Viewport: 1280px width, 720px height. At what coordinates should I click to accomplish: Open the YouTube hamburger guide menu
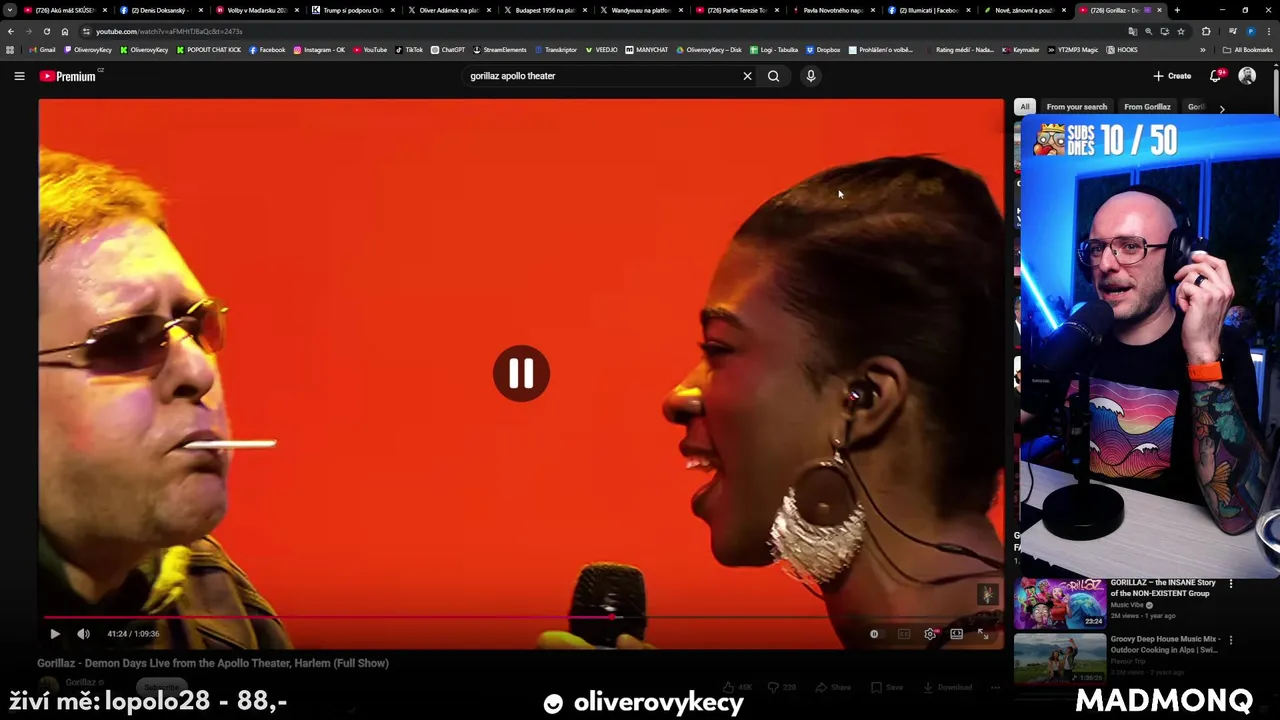[19, 76]
